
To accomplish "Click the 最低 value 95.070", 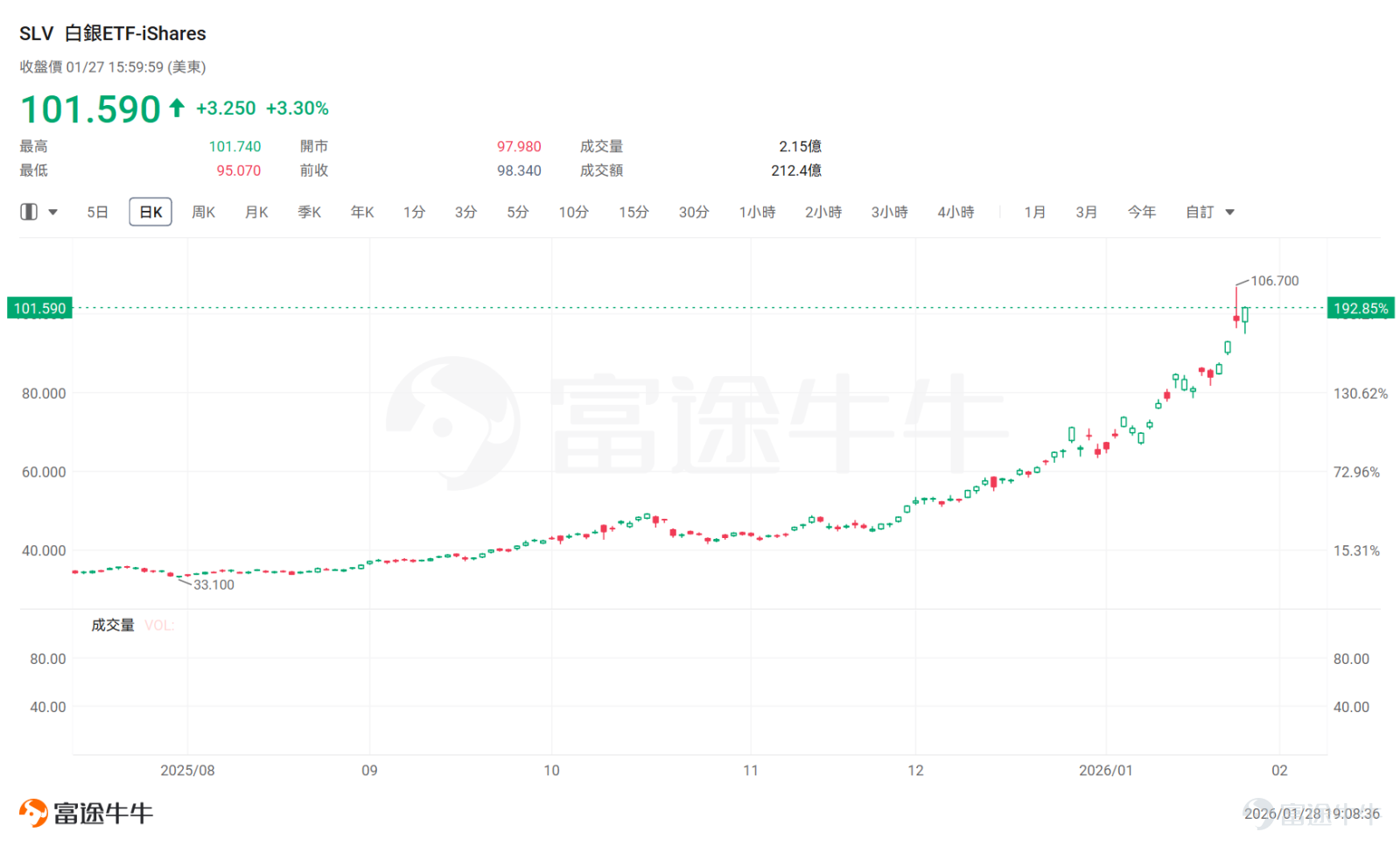I will pos(239,171).
